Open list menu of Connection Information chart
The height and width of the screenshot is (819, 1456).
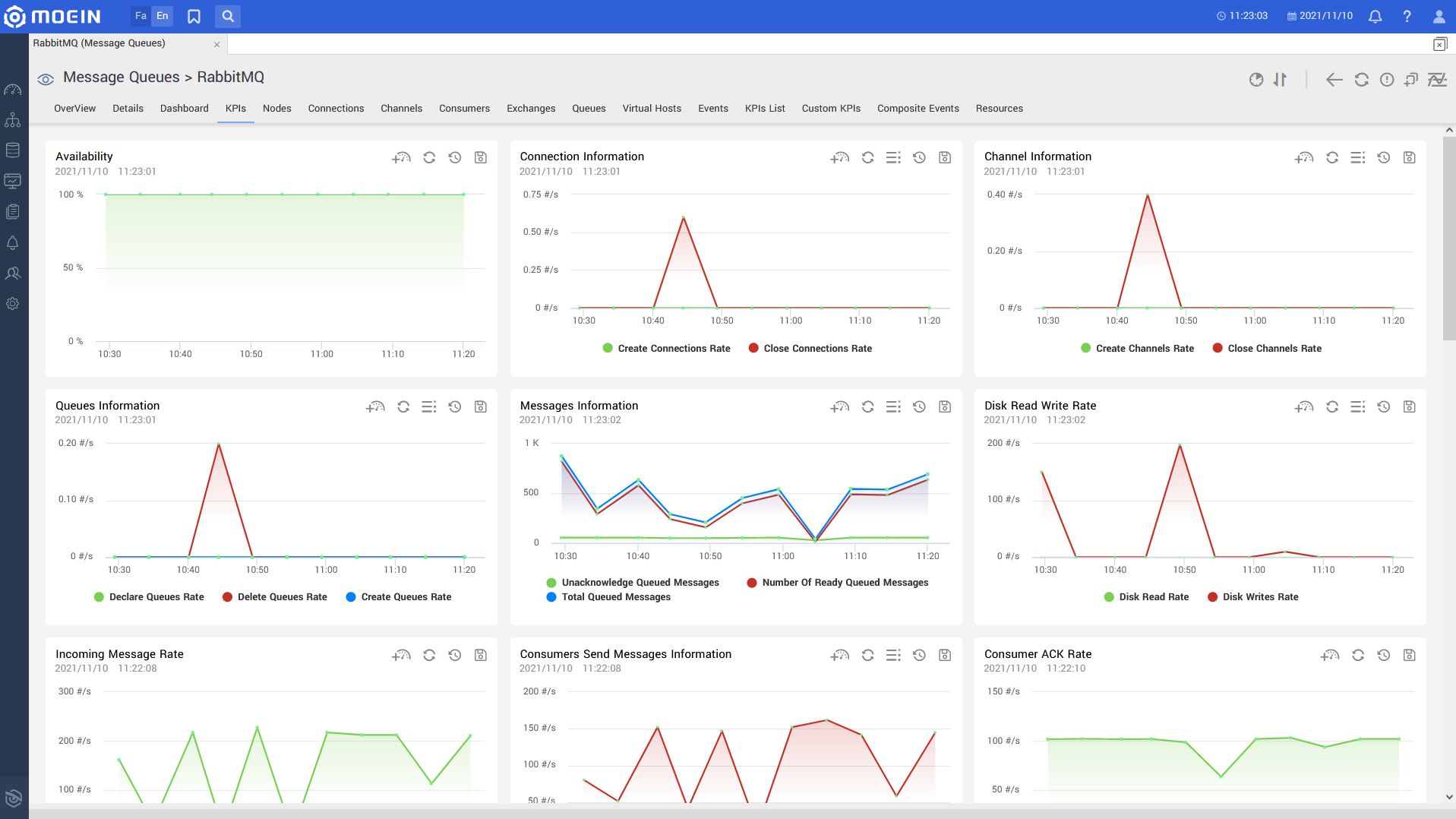tap(893, 157)
